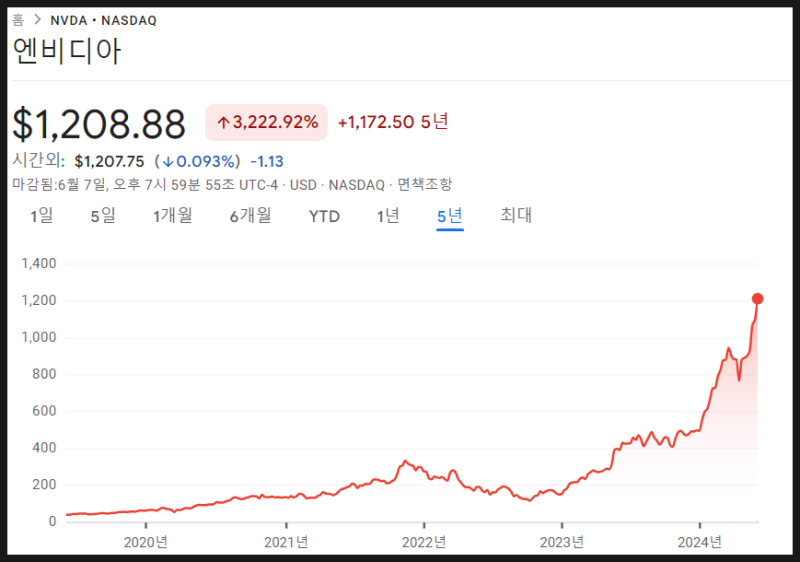This screenshot has width=800, height=562.
Task: Click the 800 y-axis label
Action: coord(44,374)
